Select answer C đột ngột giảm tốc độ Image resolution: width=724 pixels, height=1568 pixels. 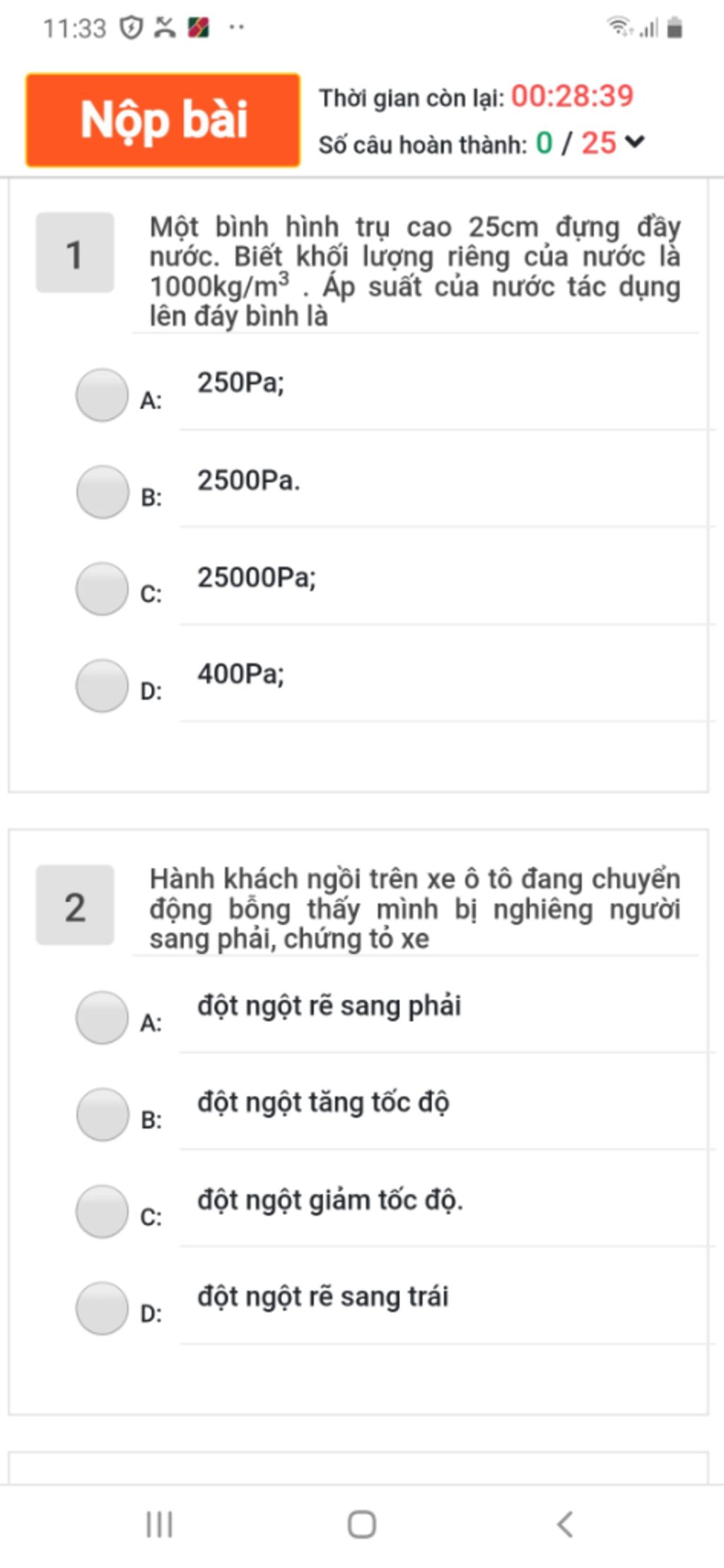point(102,1211)
